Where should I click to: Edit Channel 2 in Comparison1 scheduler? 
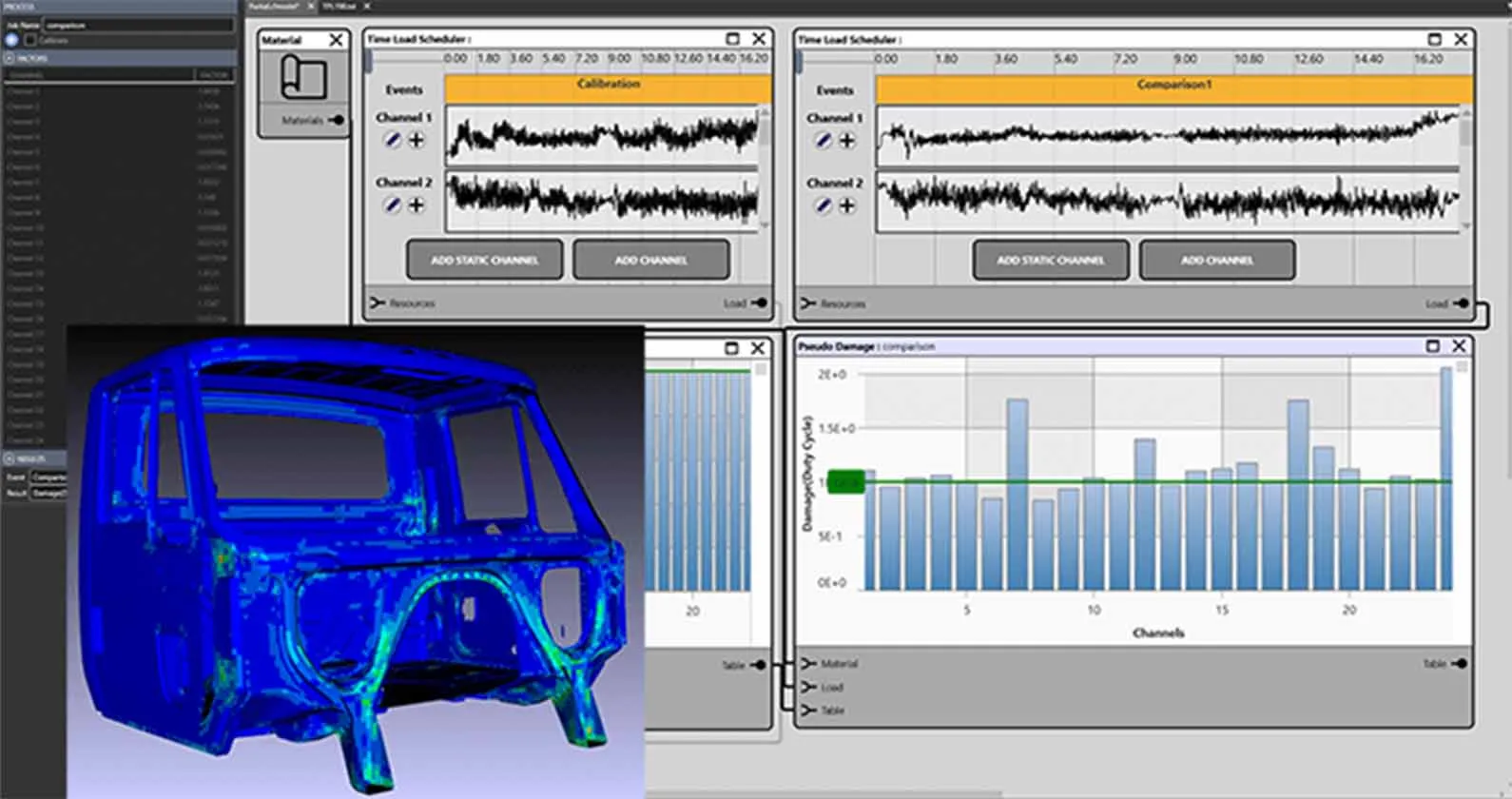[823, 205]
